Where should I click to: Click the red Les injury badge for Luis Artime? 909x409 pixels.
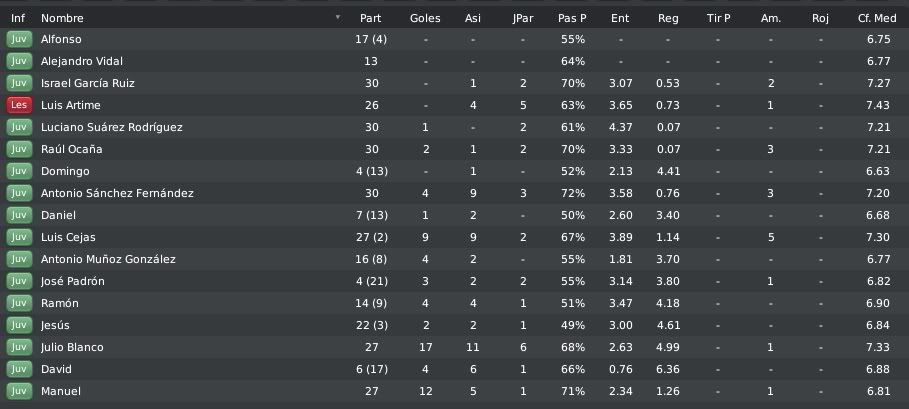click(x=19, y=105)
